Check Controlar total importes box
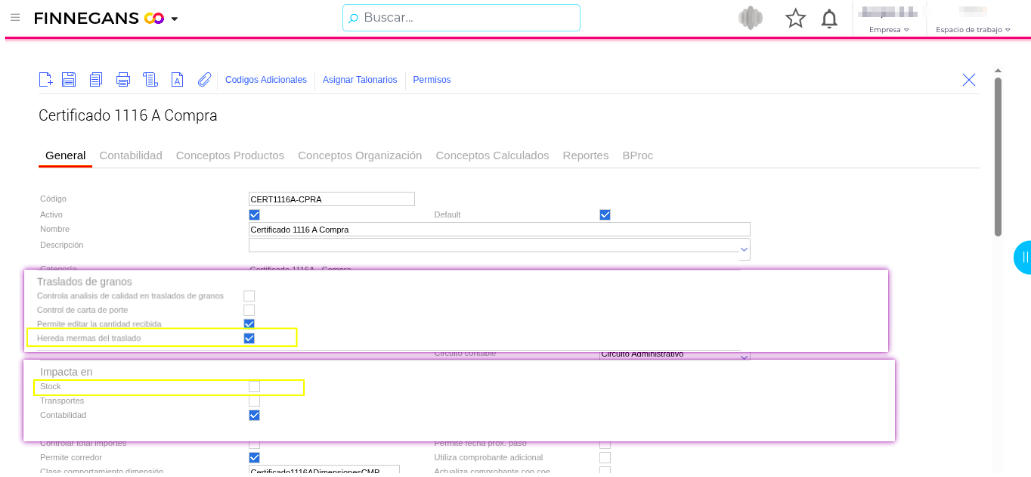 (x=254, y=444)
